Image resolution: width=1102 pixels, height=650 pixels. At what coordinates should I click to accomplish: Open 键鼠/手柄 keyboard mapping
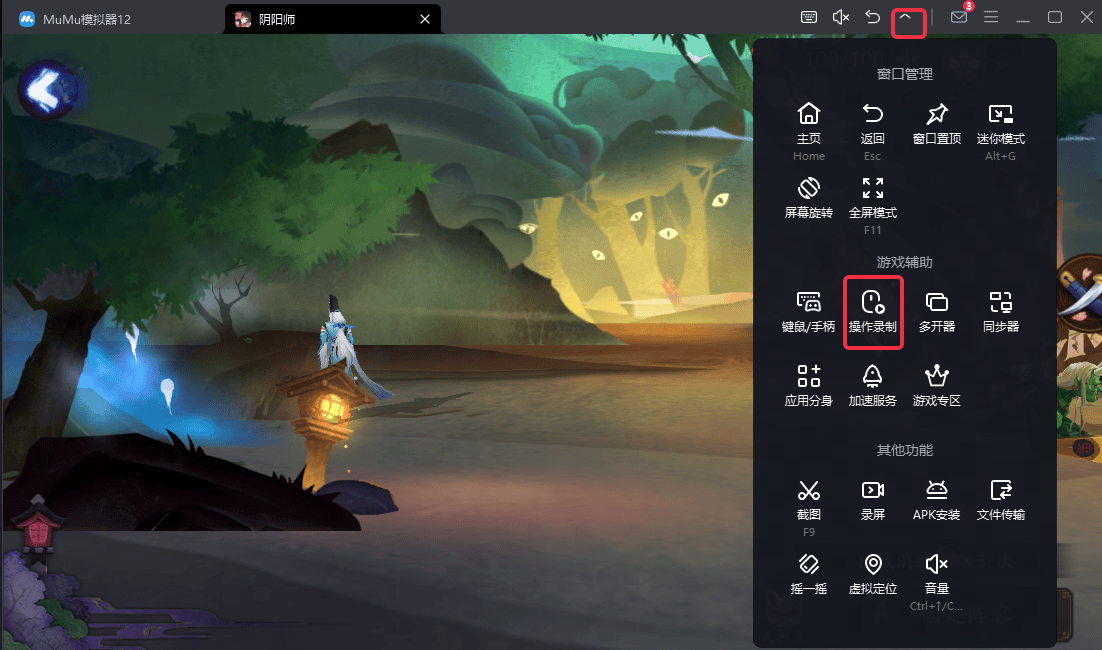point(809,312)
